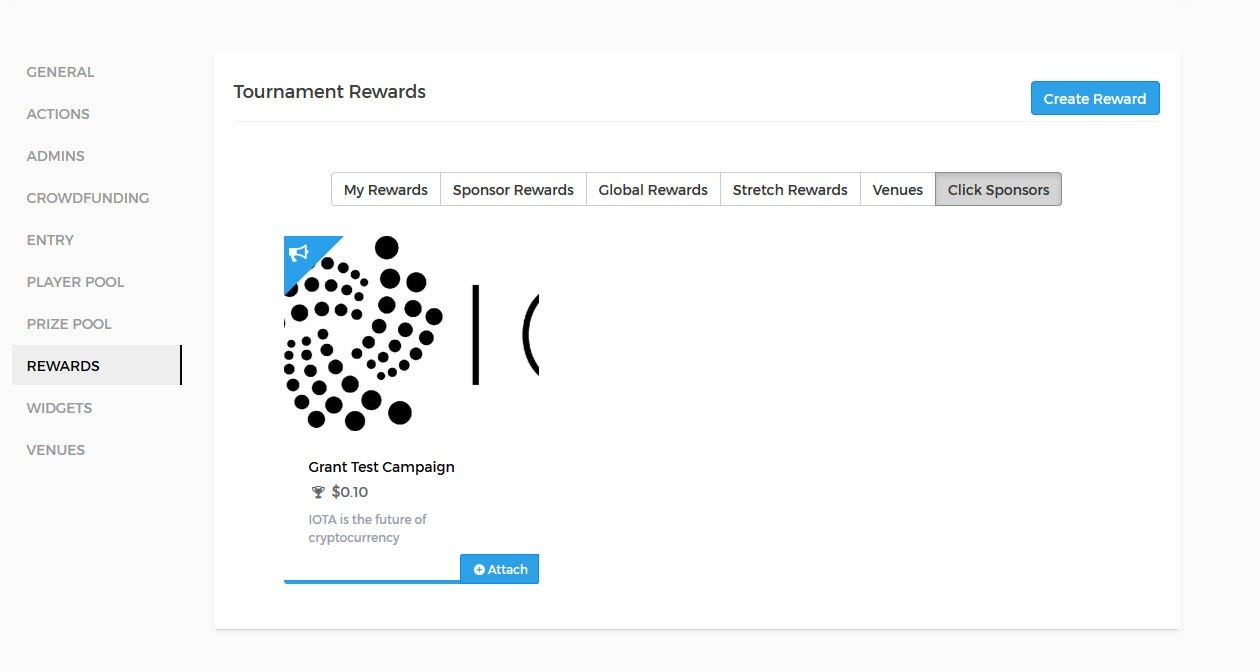
Task: Select the Global Rewards tab
Action: pos(653,189)
